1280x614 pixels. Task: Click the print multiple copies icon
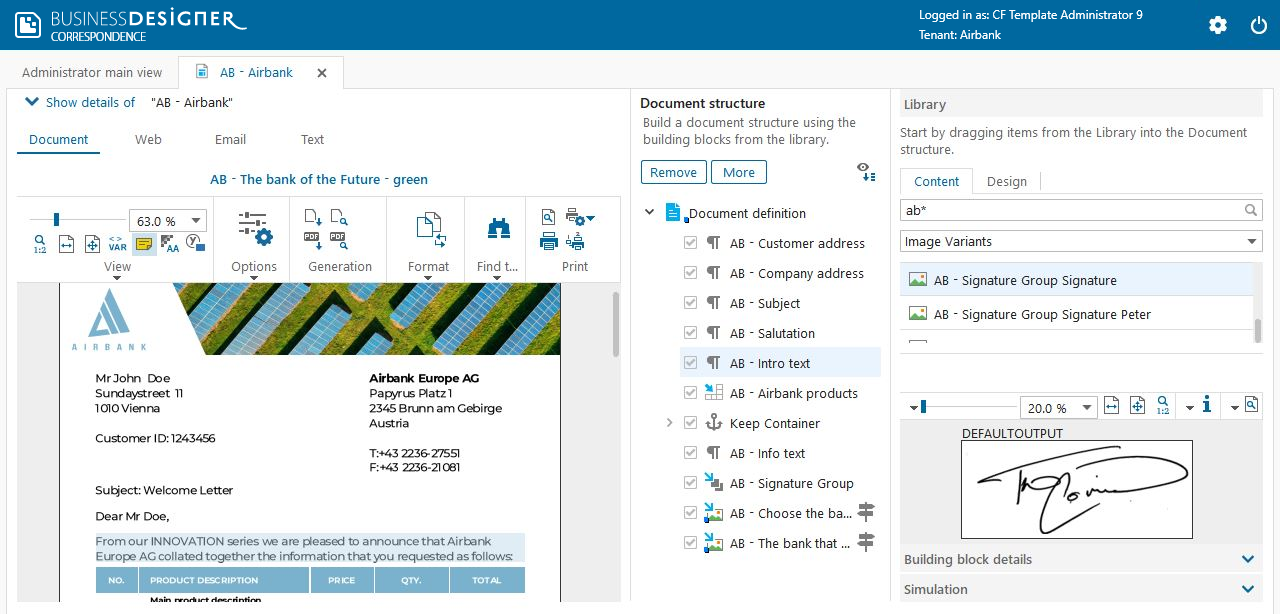click(x=575, y=241)
